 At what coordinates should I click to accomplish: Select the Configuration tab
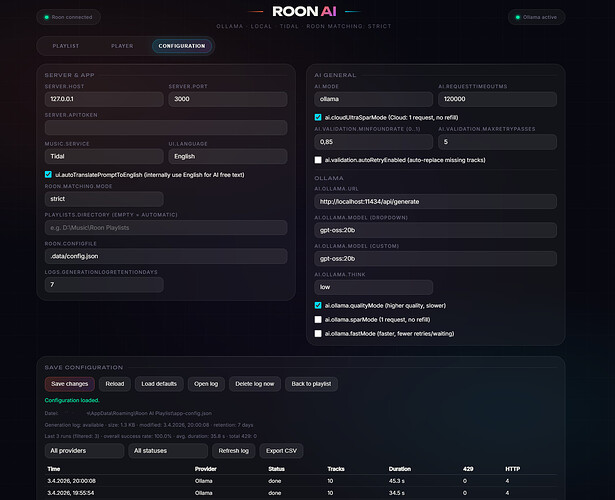pyautogui.click(x=182, y=46)
